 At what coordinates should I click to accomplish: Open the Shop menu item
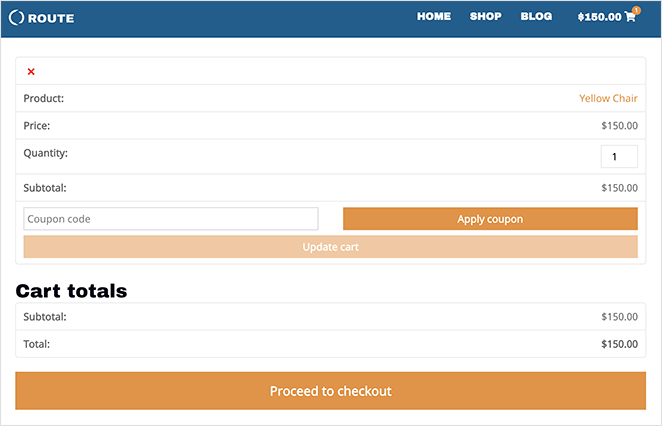point(486,16)
